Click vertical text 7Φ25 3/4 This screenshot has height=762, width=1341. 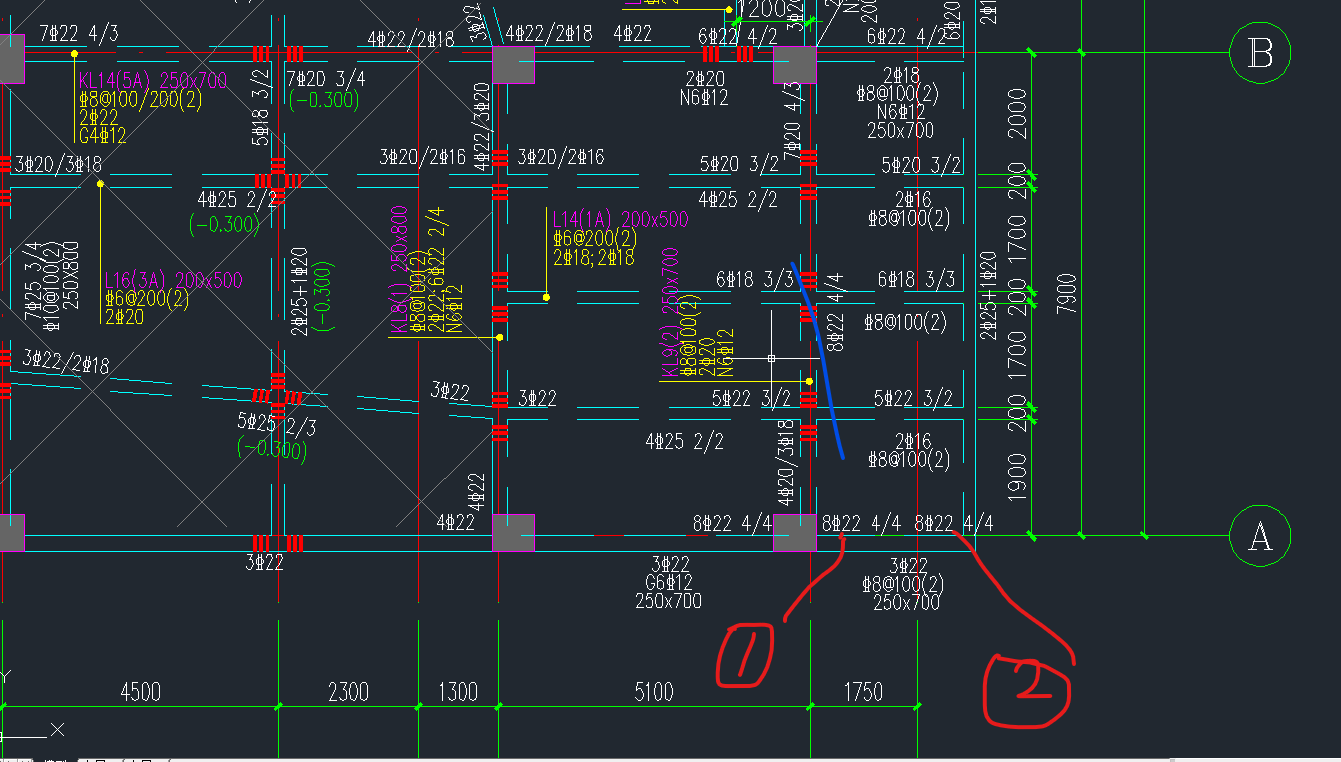point(33,280)
